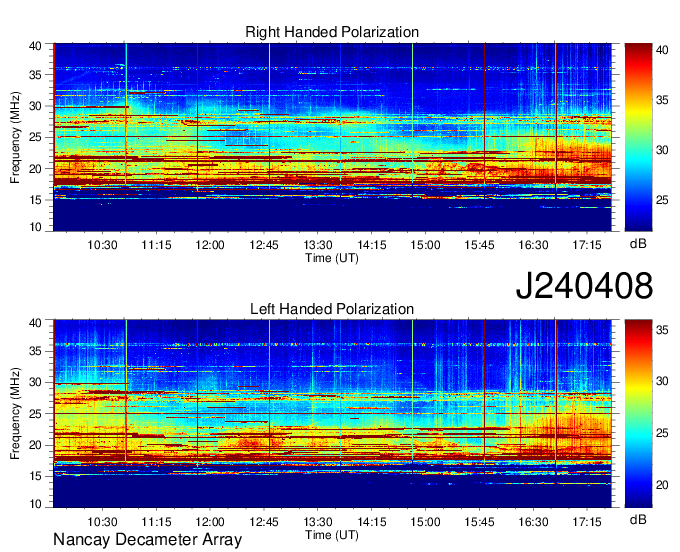The height and width of the screenshot is (552, 680).
Task: Click the 10 MHz tick label on bottom plot
Action: 35,504
